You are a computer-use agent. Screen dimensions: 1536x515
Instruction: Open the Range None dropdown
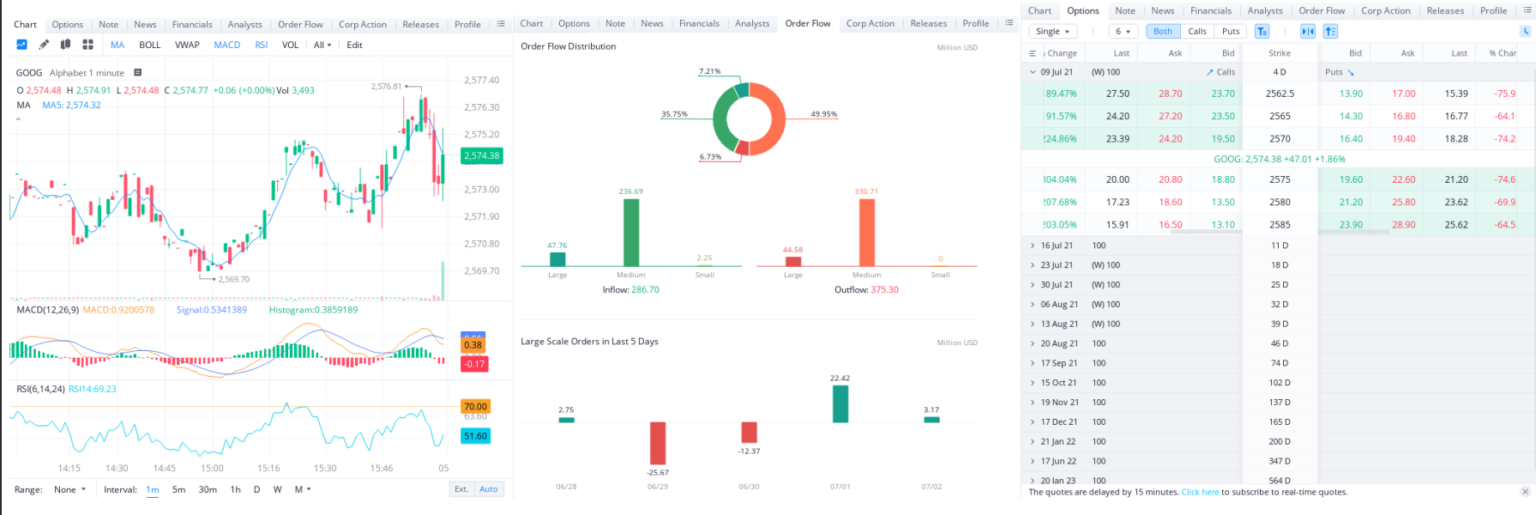[x=70, y=489]
